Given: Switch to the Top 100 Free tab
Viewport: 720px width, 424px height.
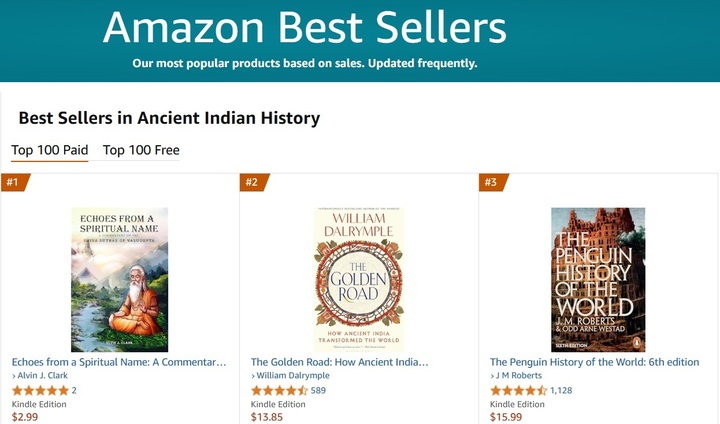Looking at the screenshot, I should coord(141,150).
